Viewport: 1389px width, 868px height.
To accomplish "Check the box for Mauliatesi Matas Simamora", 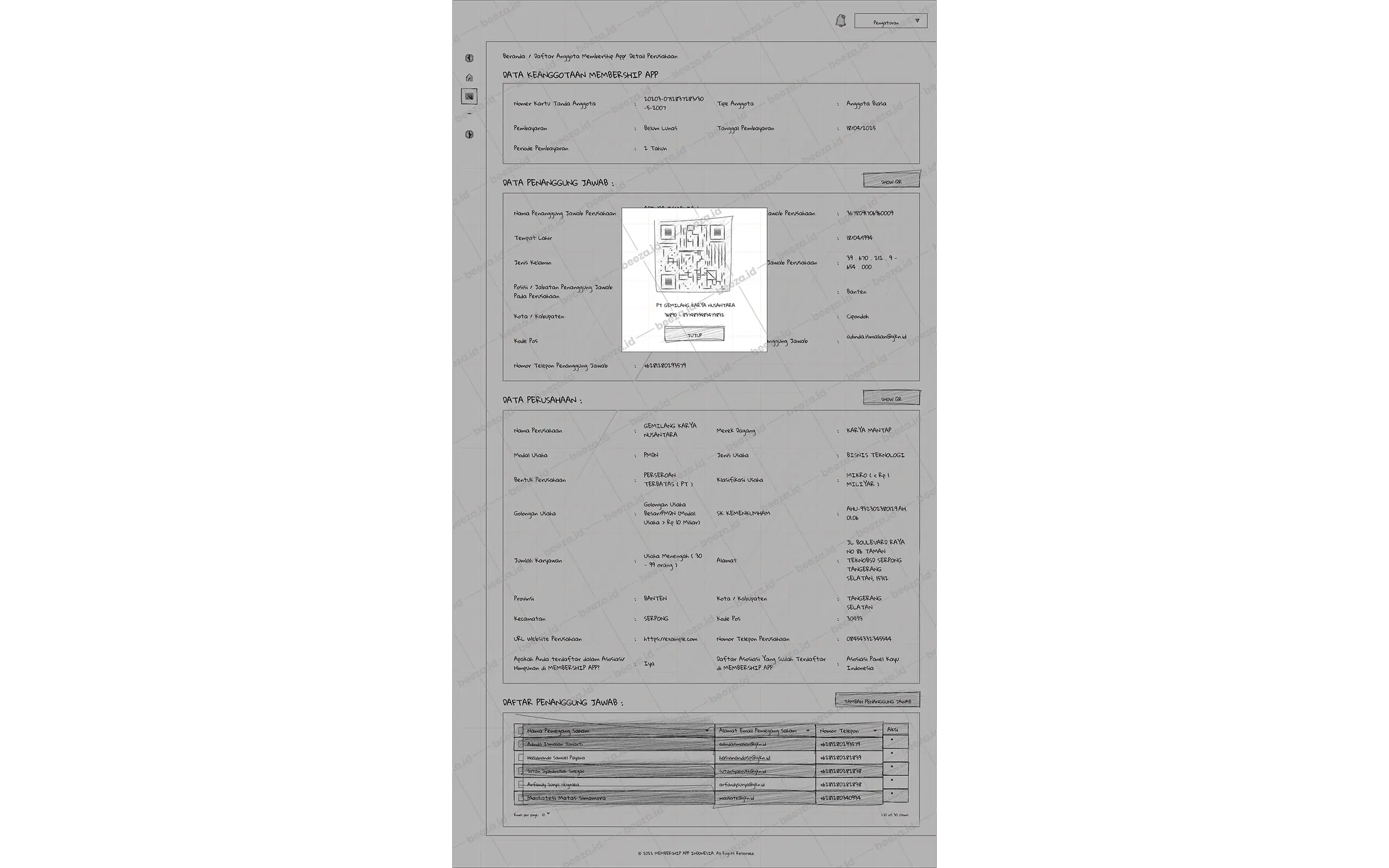I will click(x=520, y=798).
